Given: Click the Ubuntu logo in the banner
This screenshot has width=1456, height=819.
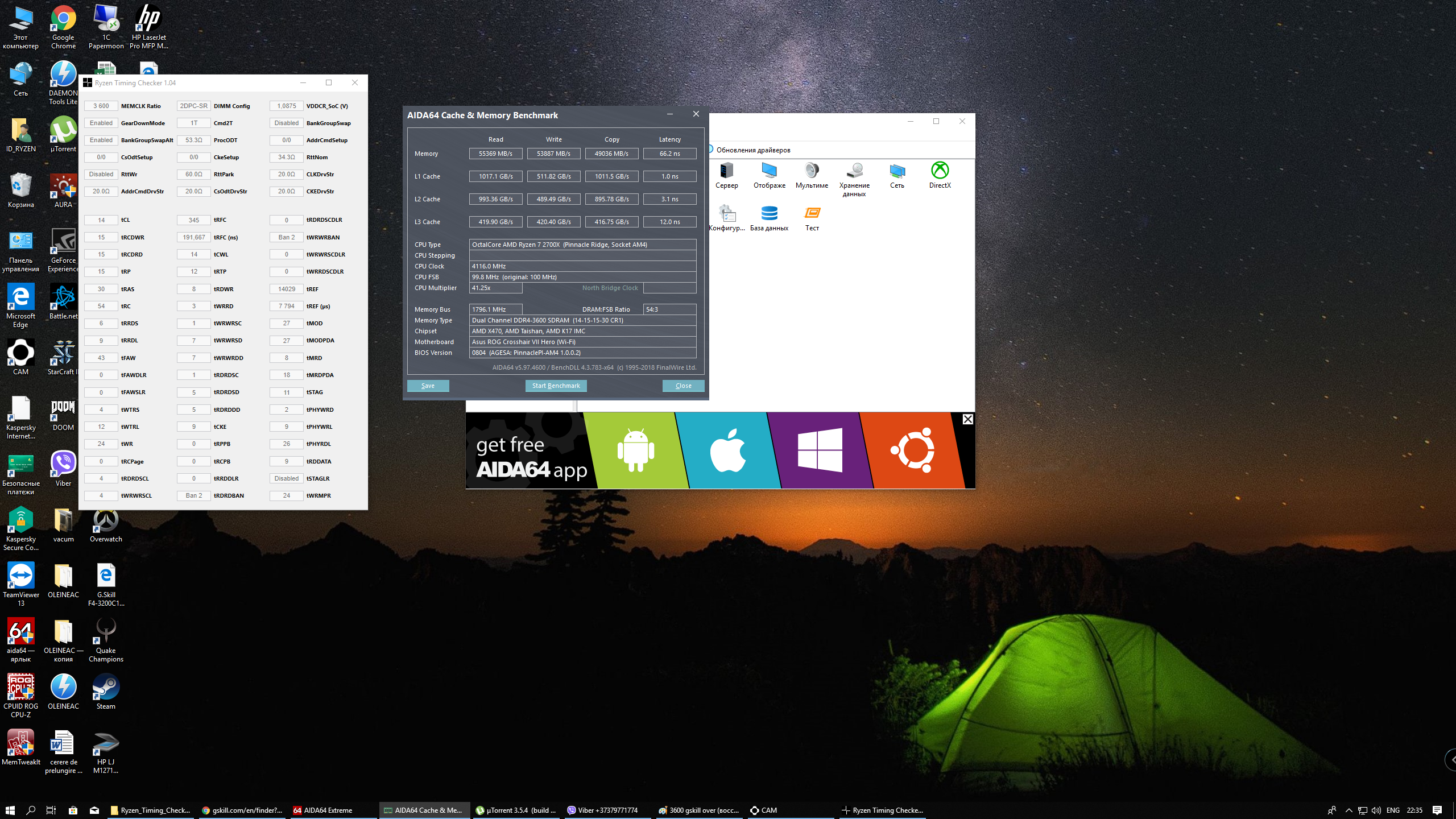Looking at the screenshot, I should 913,450.
